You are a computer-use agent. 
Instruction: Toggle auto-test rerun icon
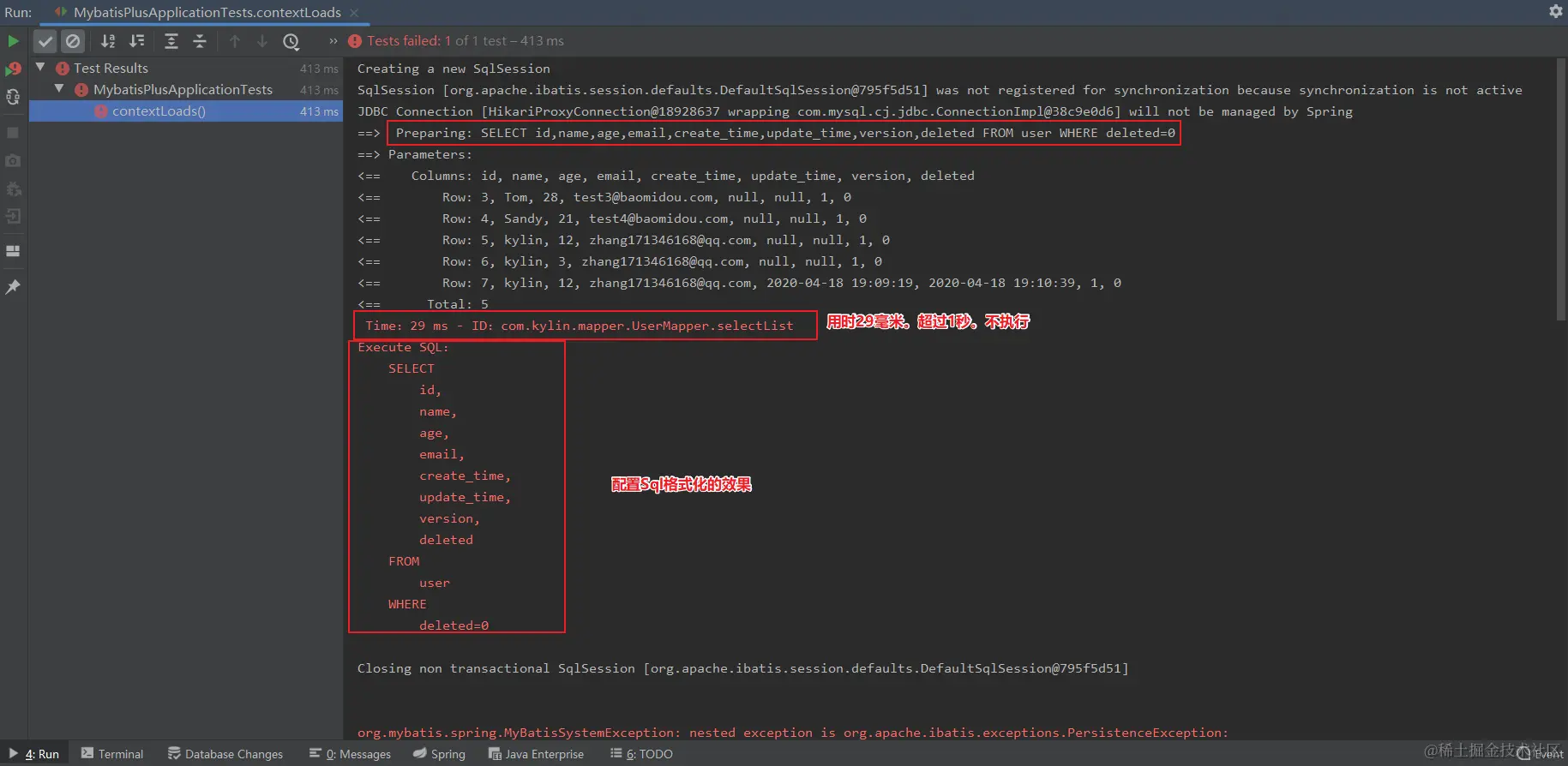pyautogui.click(x=13, y=97)
